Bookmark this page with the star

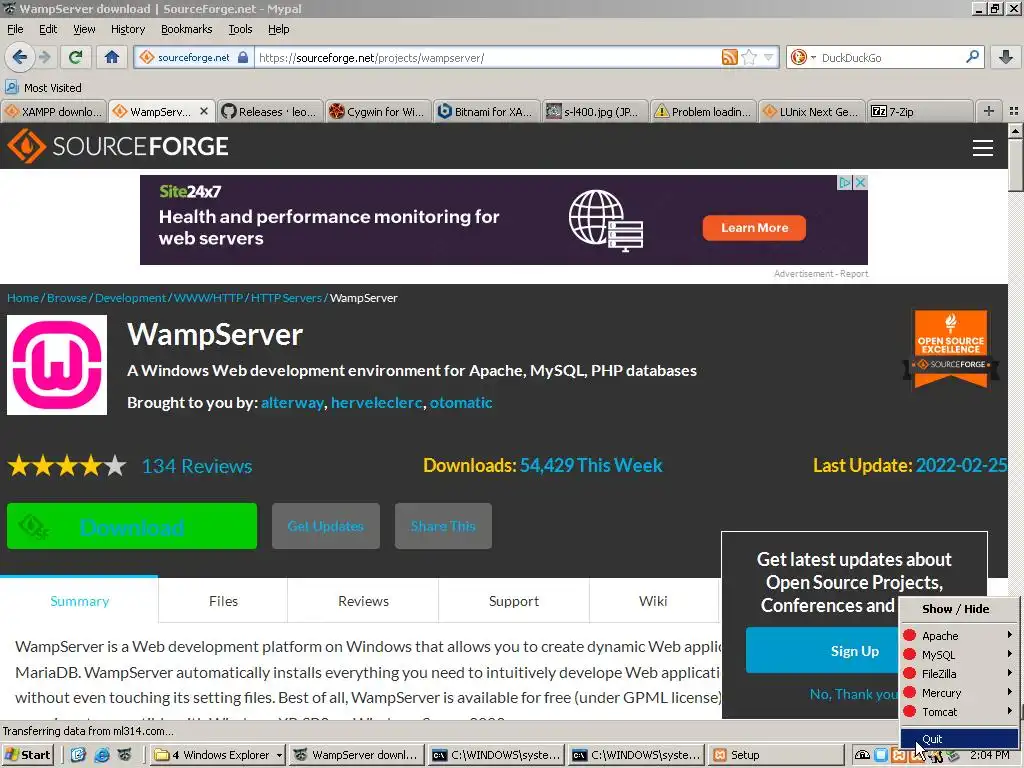(x=749, y=57)
